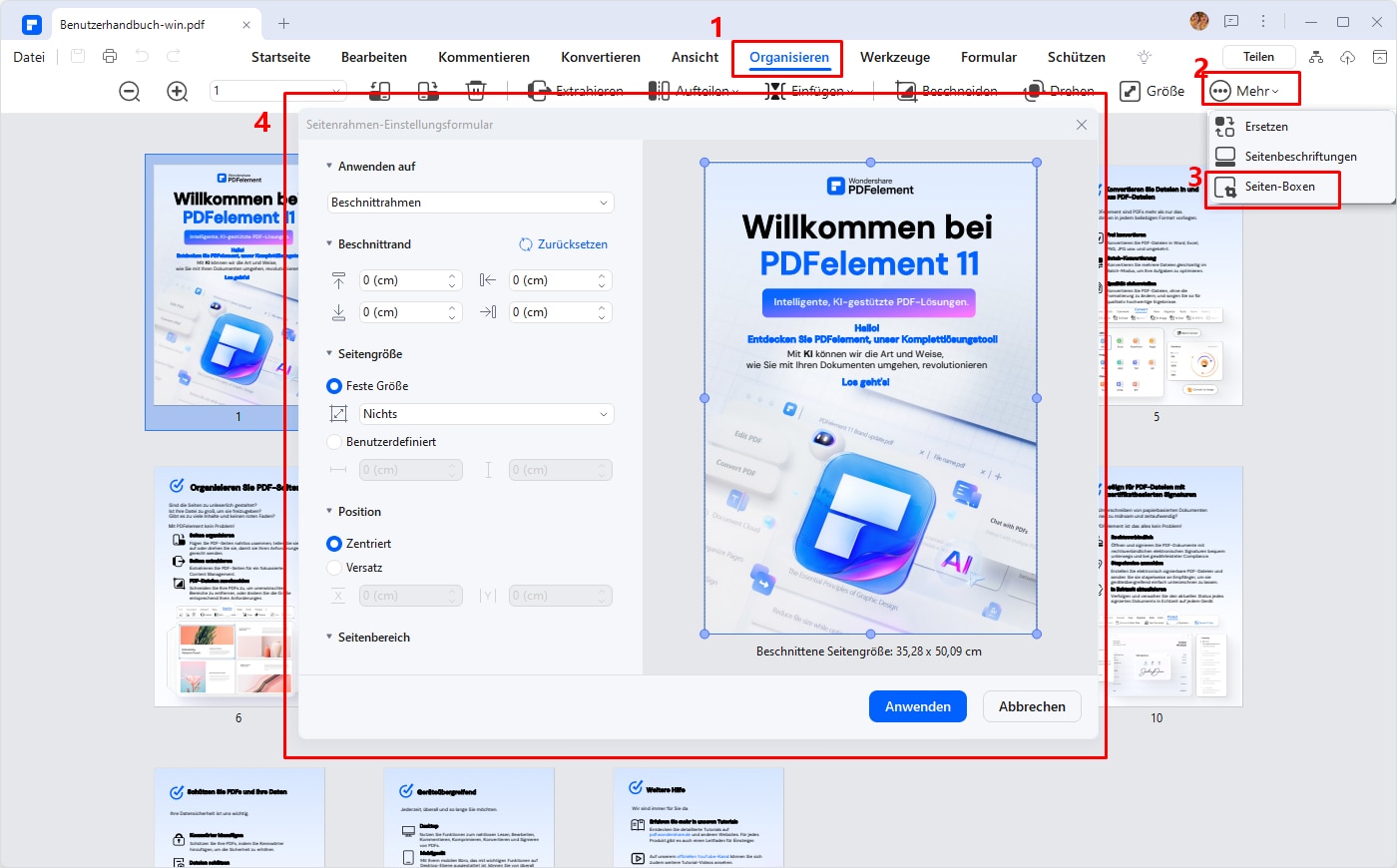Click the zoom out magnifier icon
The image size is (1397, 868).
(x=130, y=92)
